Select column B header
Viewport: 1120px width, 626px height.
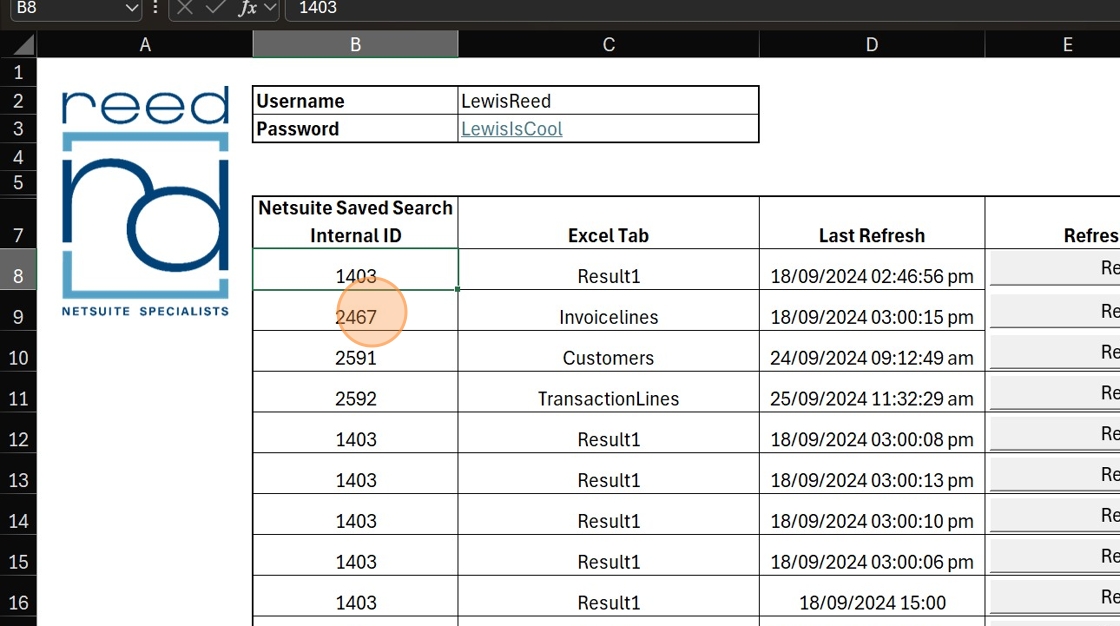click(355, 44)
